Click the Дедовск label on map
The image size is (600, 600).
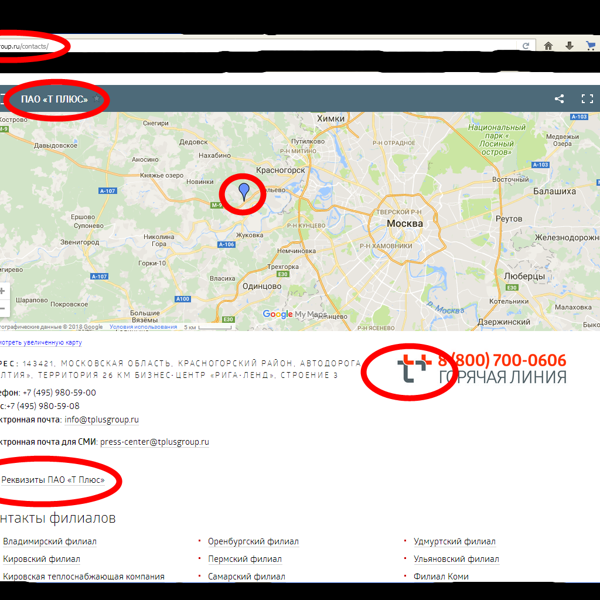coord(193,142)
